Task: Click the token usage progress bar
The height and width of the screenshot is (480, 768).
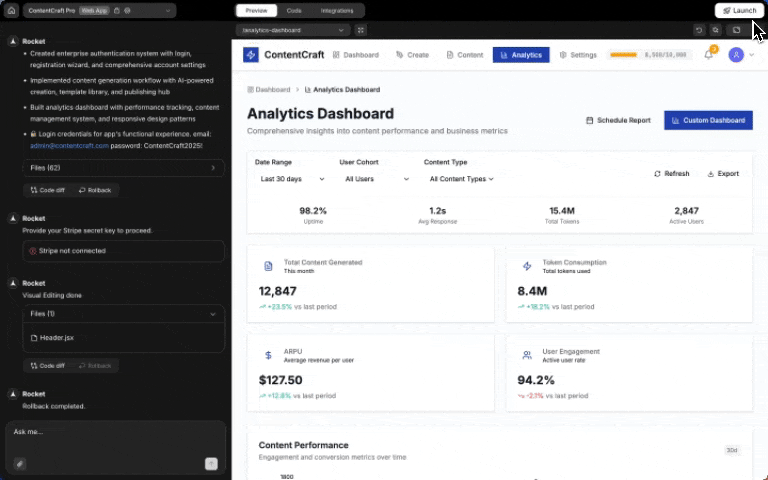Action: [624, 55]
